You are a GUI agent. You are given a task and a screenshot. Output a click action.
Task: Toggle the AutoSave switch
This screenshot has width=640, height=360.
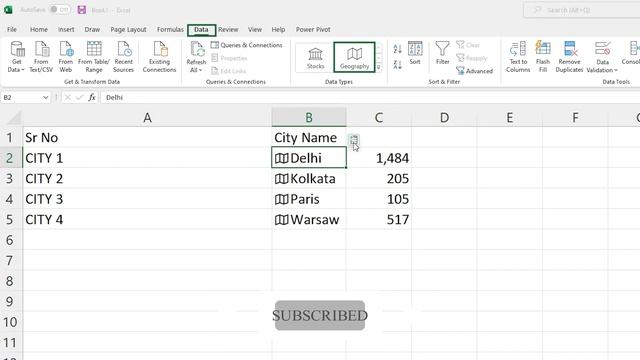60,9
